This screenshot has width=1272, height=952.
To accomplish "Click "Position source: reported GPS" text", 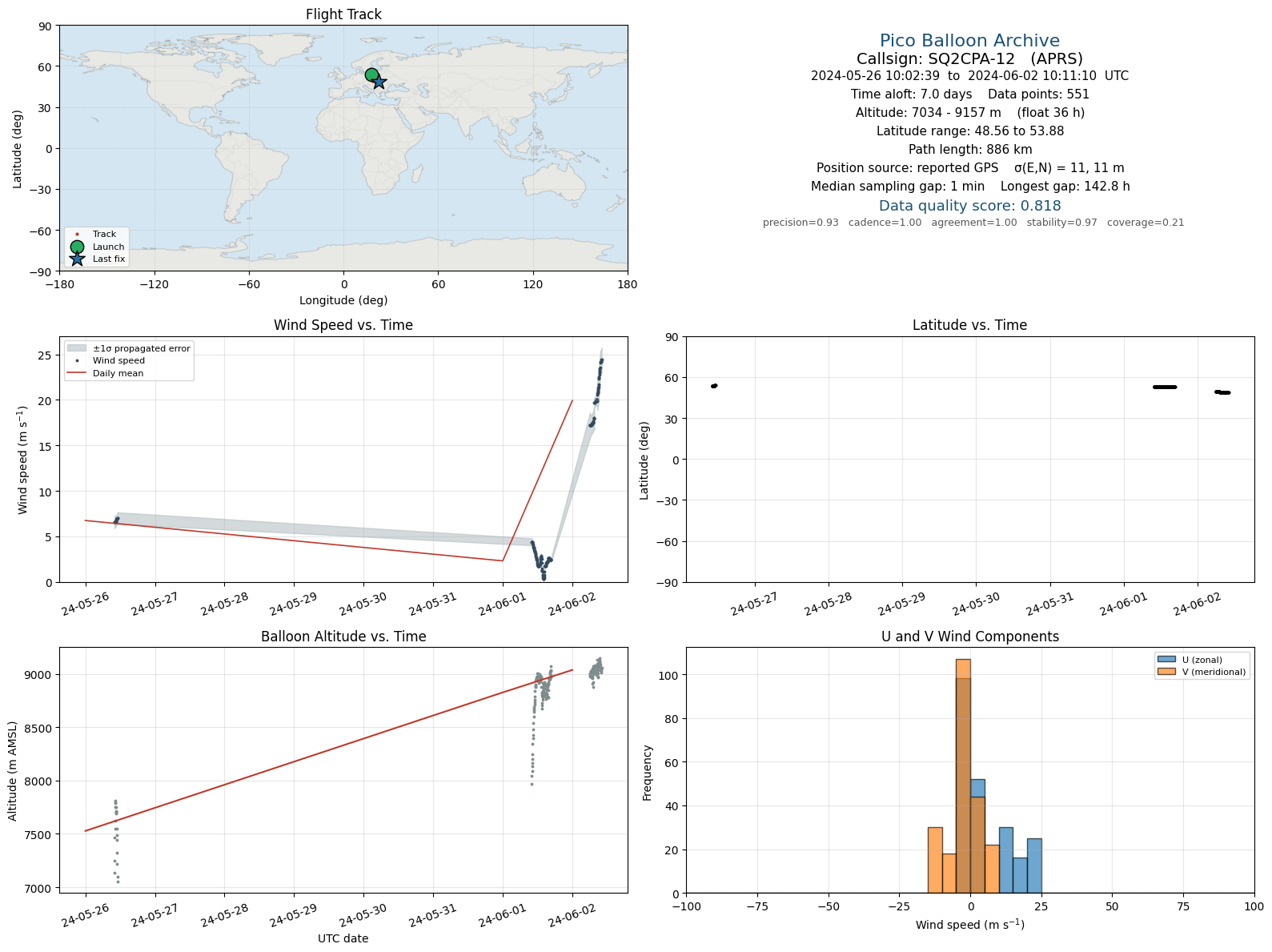I will coord(907,168).
